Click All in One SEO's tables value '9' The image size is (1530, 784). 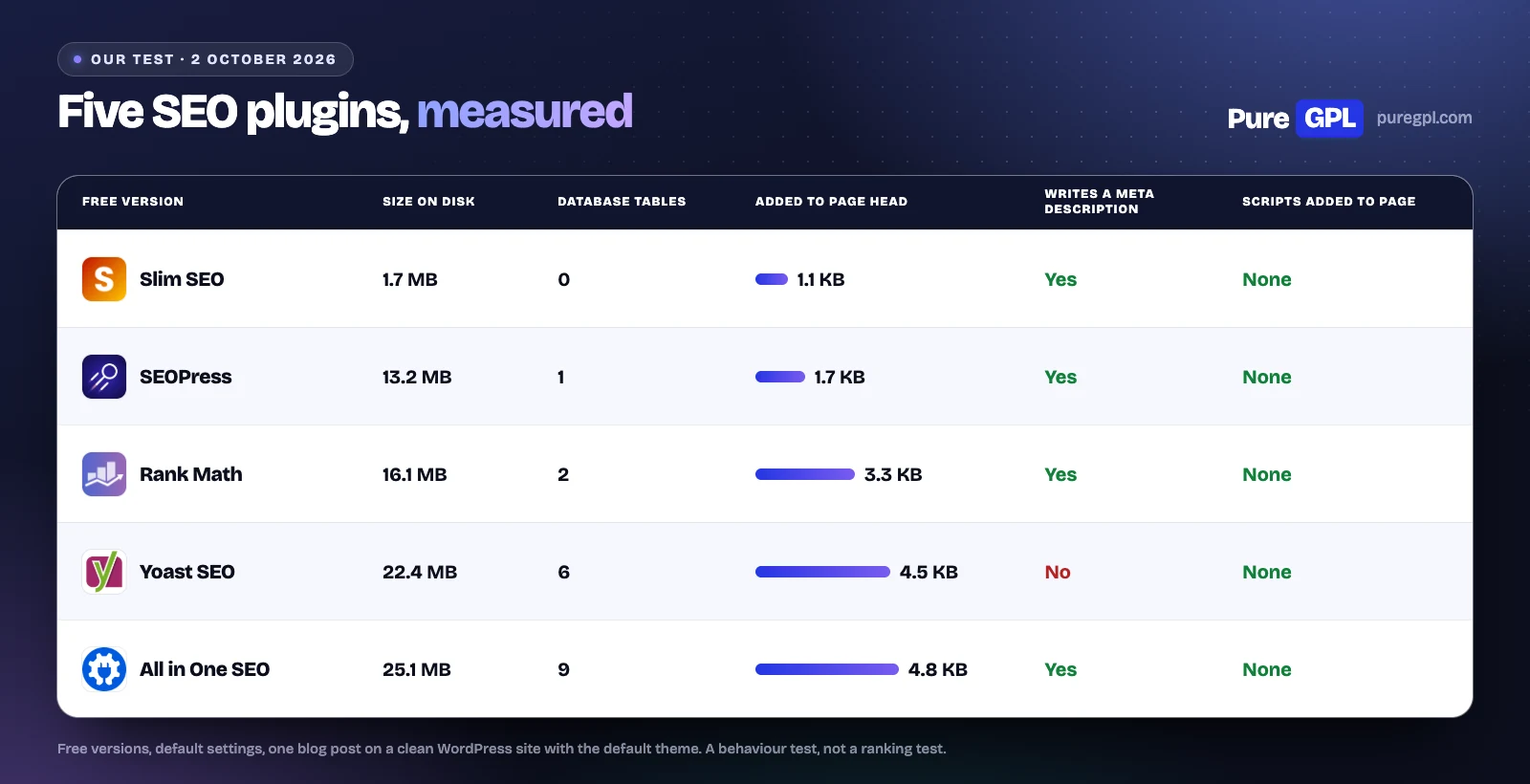[x=563, y=669]
